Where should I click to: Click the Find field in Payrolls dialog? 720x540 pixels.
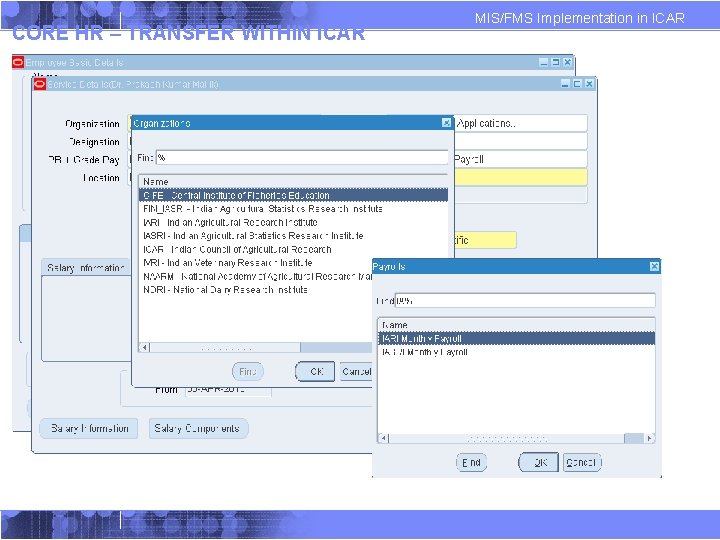(525, 301)
